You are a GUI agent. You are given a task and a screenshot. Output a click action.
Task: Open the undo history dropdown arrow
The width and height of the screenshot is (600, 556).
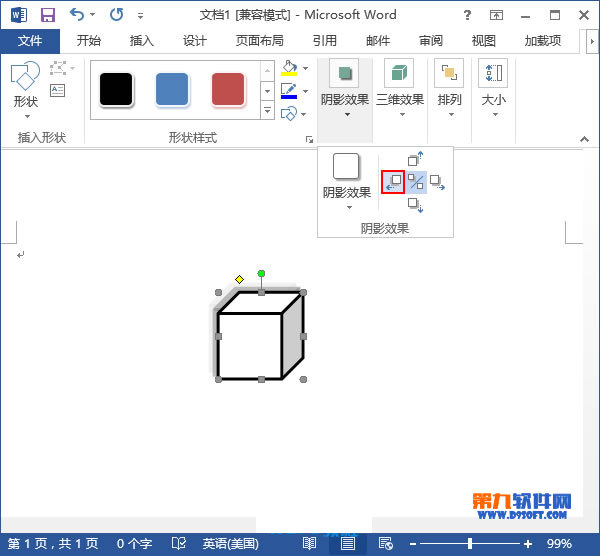coord(93,15)
